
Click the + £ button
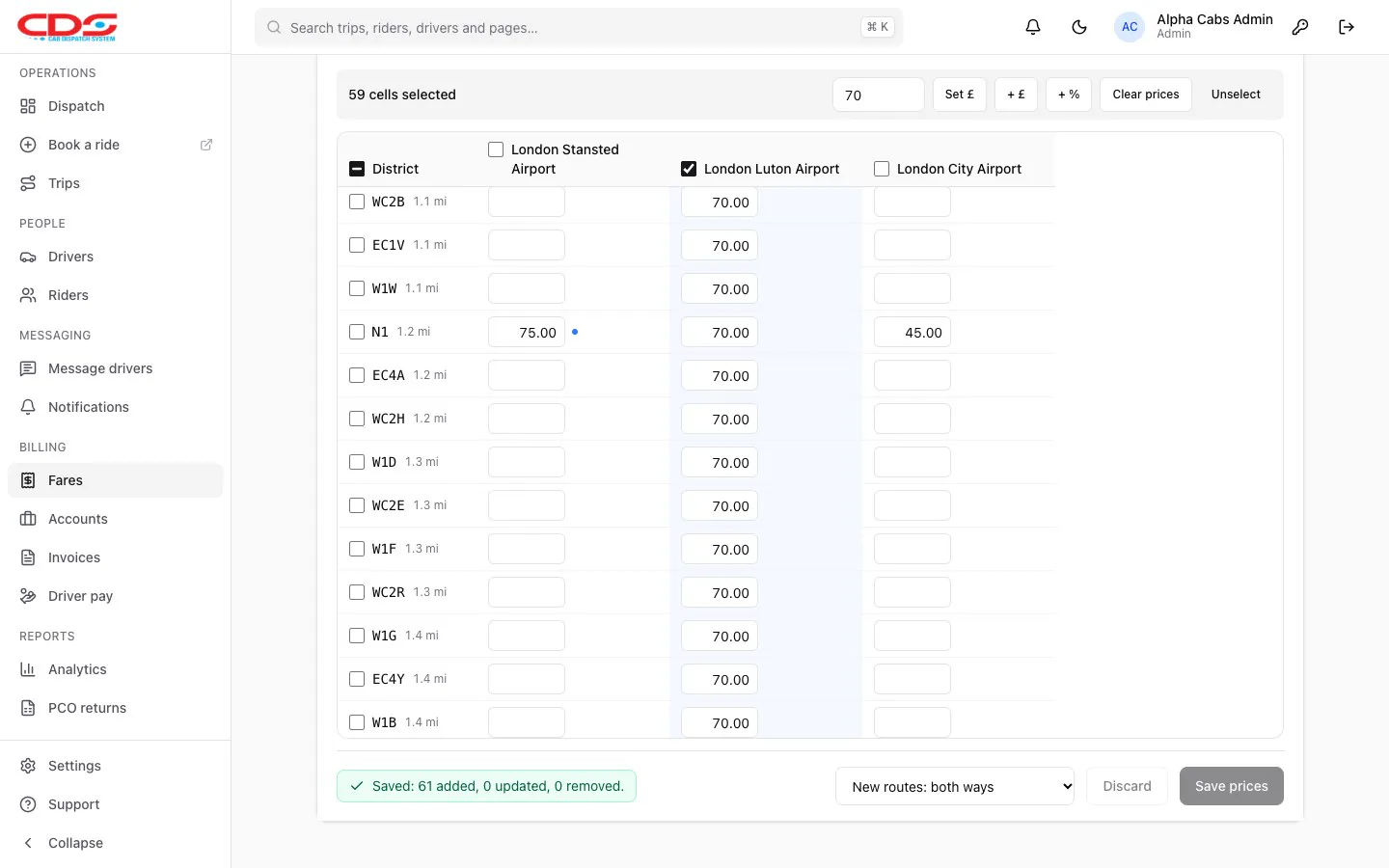click(1016, 95)
